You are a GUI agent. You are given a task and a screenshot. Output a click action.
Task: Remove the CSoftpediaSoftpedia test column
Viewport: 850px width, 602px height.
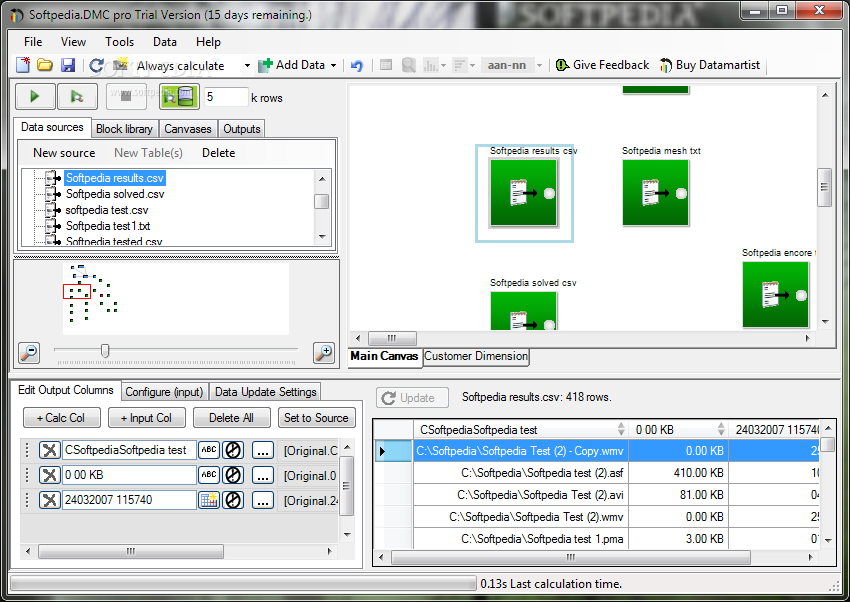coord(49,450)
